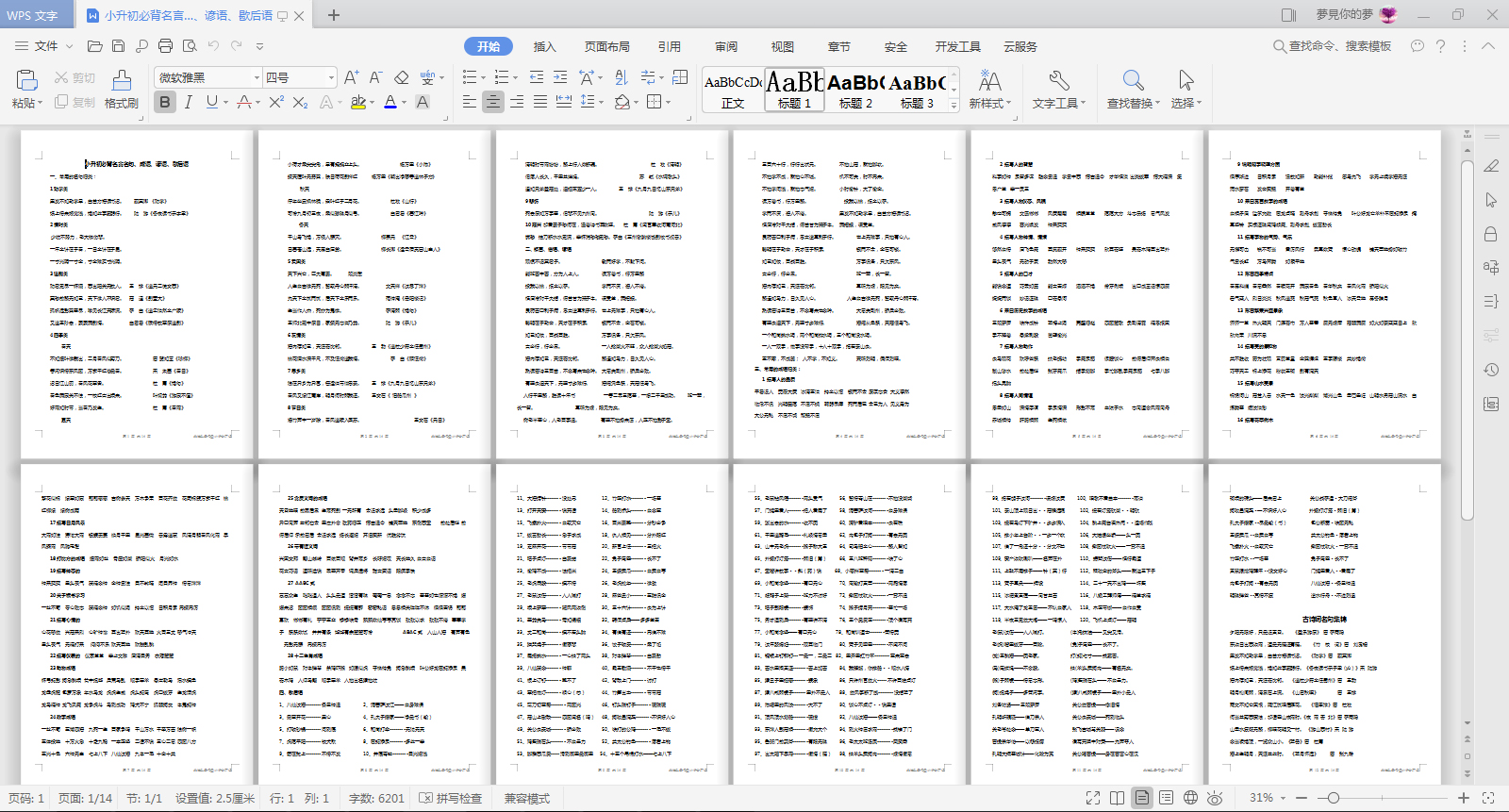Open the help question mark icon
Viewport: 1509px width, 812px height.
point(1440,46)
